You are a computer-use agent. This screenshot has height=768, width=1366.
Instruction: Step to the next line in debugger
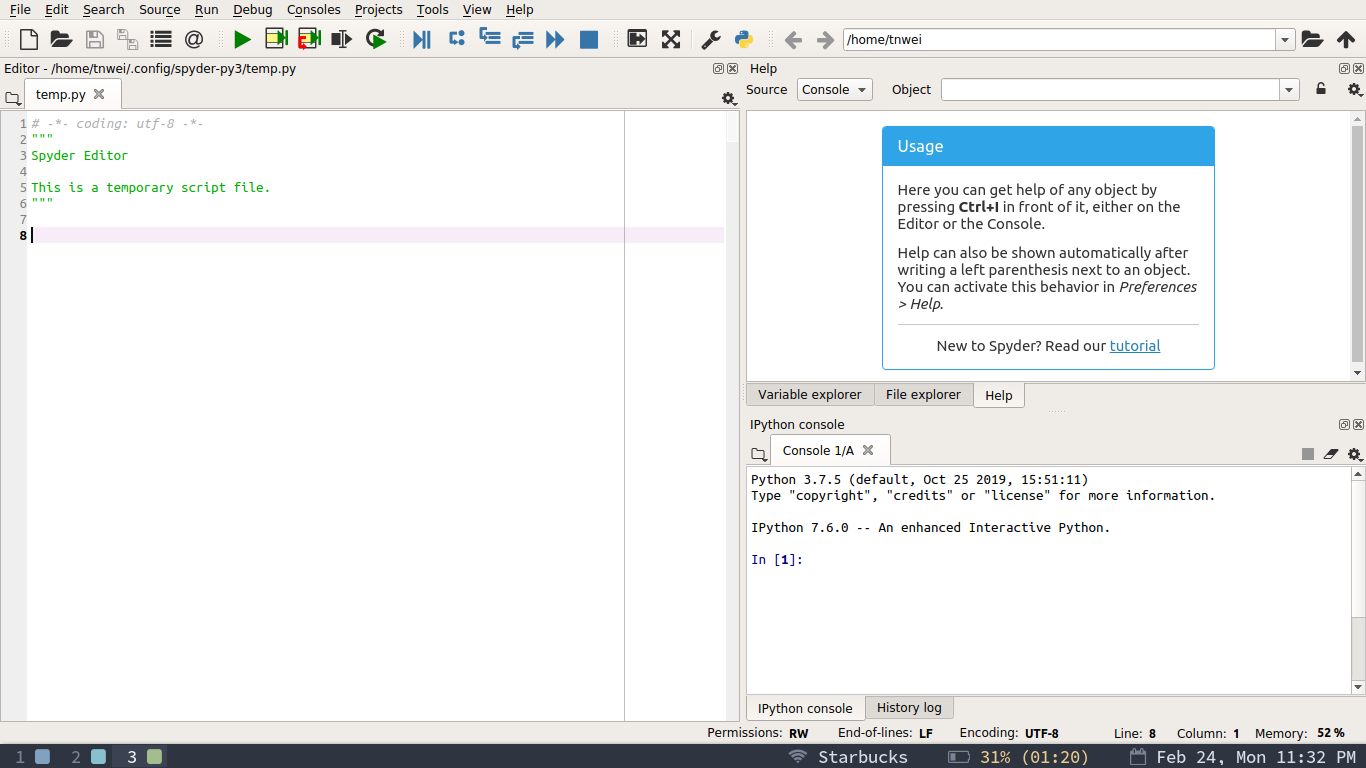tap(456, 39)
